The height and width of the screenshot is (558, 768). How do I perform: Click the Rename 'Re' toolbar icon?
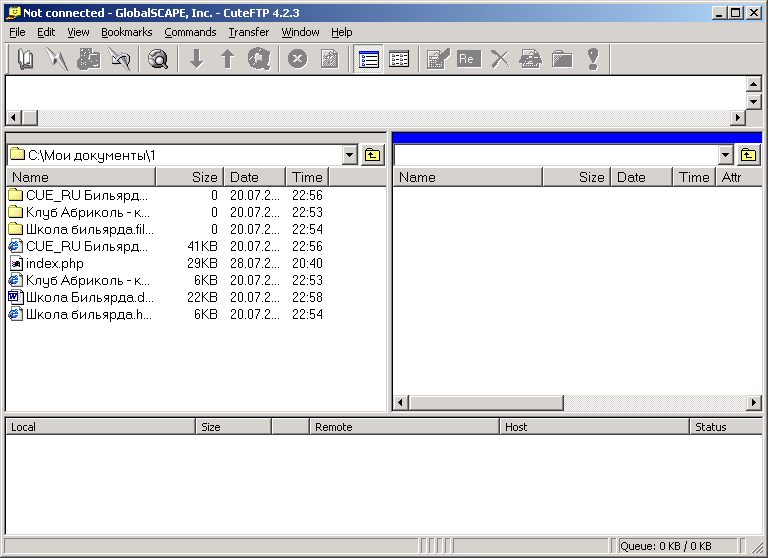click(469, 59)
